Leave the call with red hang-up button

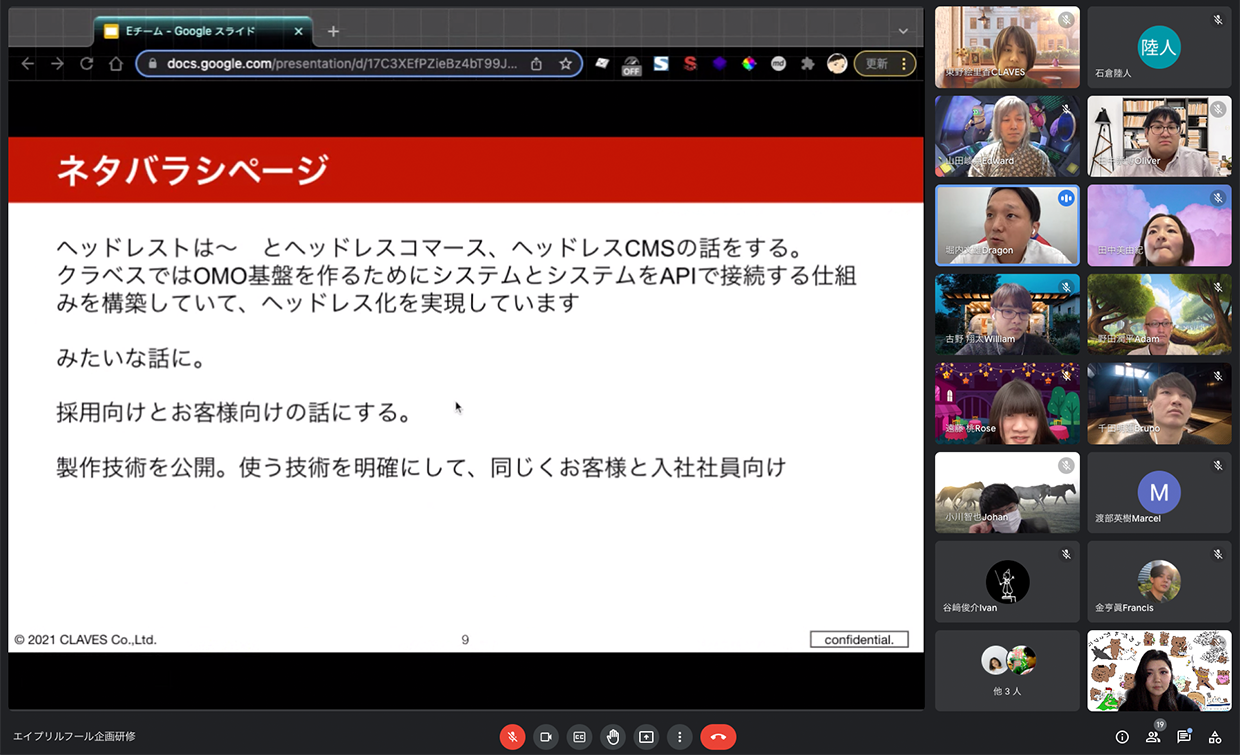[718, 737]
